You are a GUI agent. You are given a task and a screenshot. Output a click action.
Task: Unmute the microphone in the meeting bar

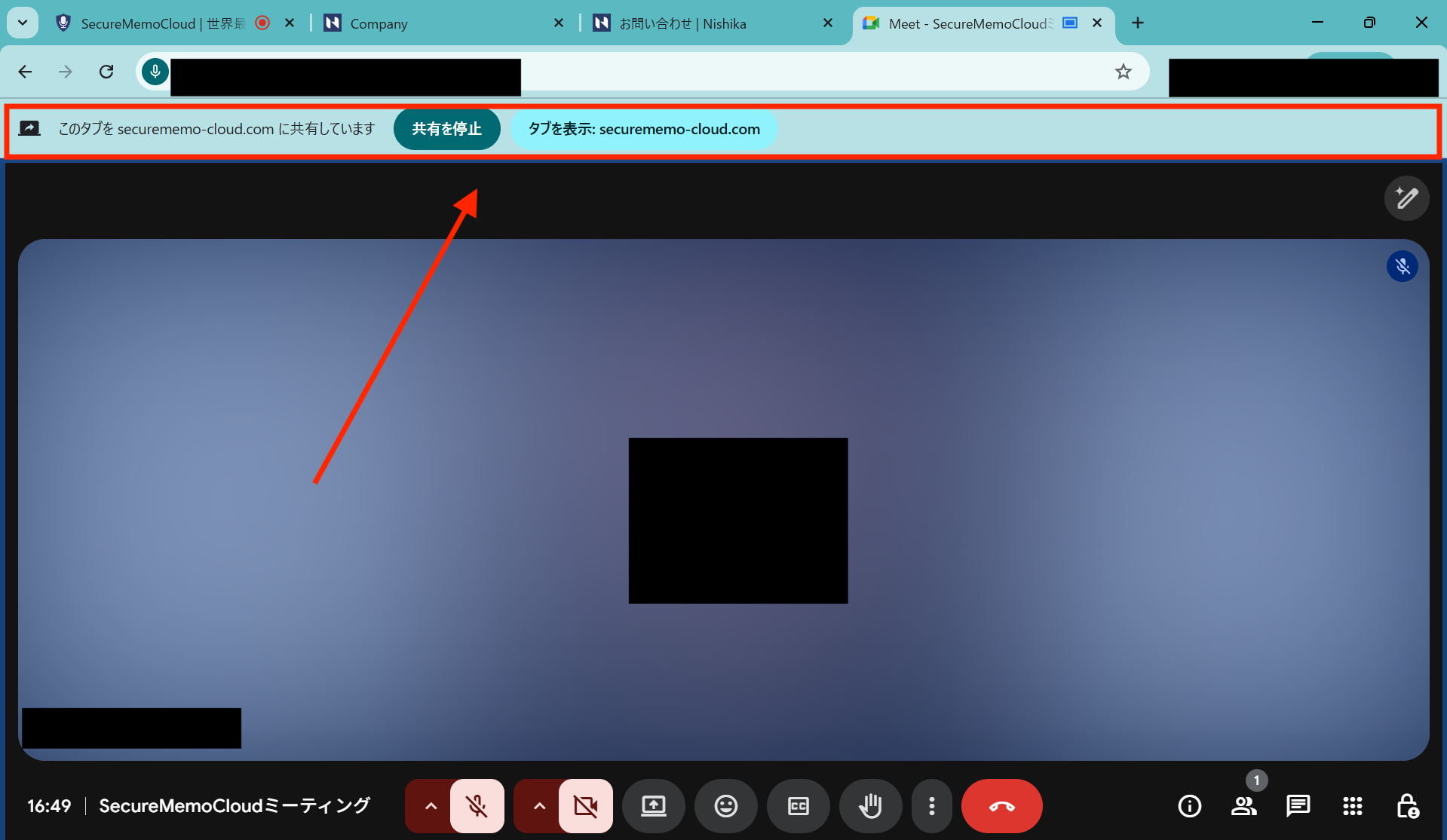[477, 806]
